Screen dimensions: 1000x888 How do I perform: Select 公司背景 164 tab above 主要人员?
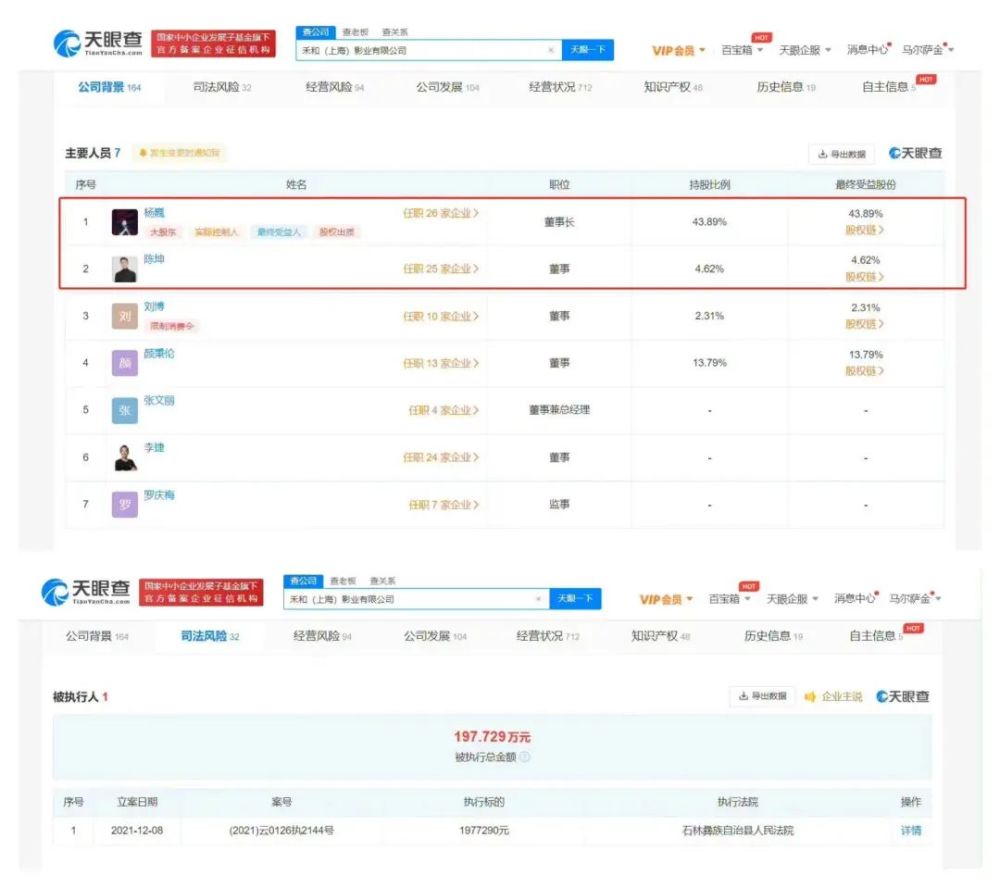109,87
